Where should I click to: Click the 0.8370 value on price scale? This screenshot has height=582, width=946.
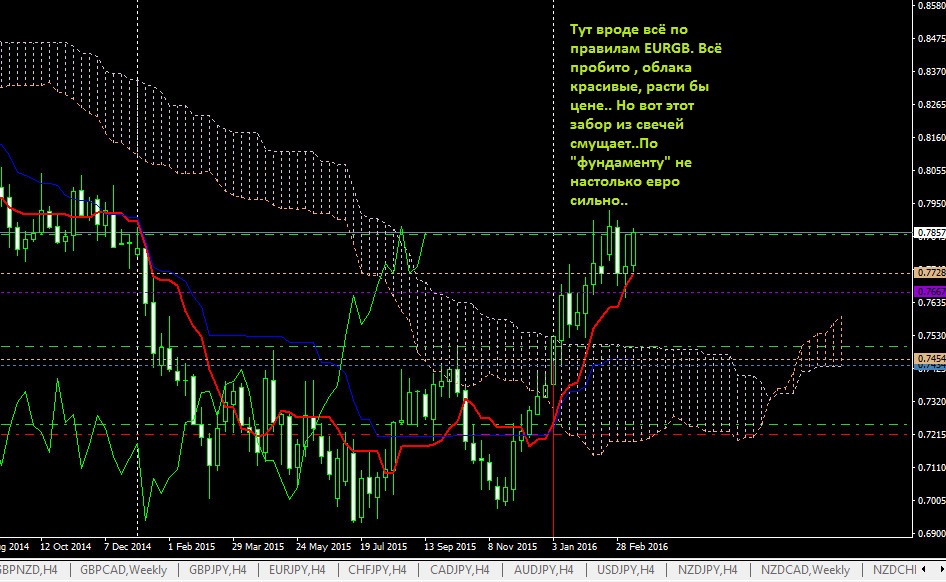pyautogui.click(x=932, y=71)
